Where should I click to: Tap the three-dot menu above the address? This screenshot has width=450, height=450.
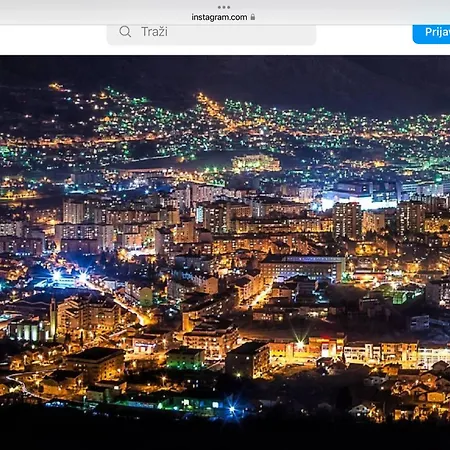coord(224,7)
